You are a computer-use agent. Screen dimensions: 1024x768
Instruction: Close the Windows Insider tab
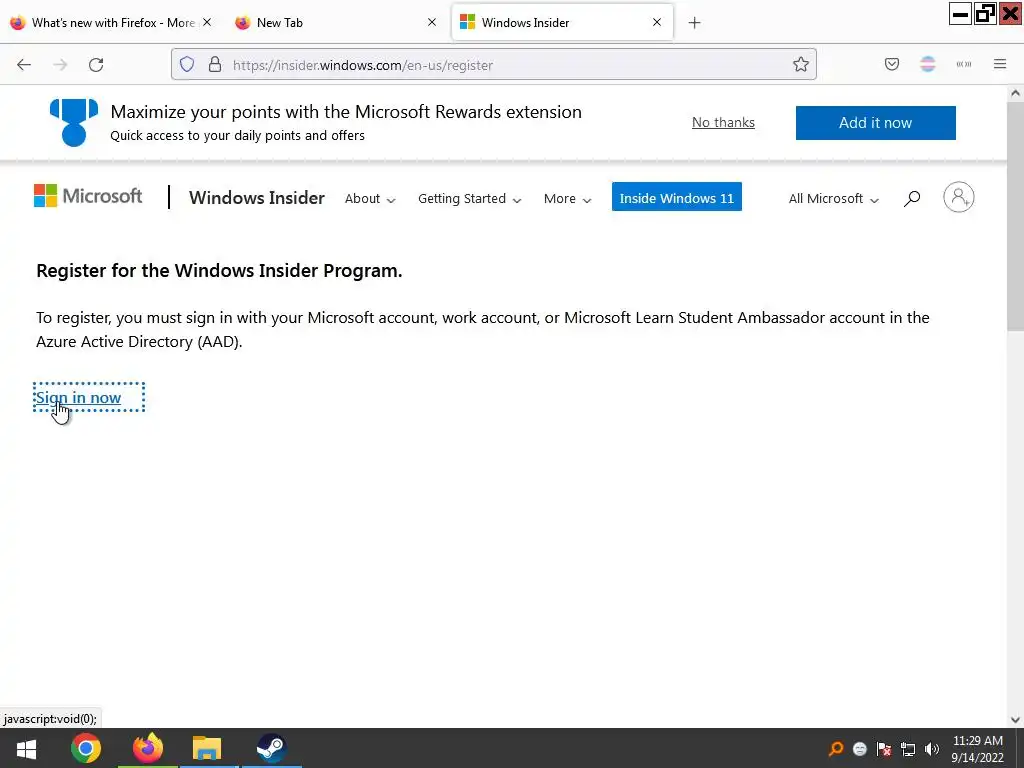click(657, 22)
